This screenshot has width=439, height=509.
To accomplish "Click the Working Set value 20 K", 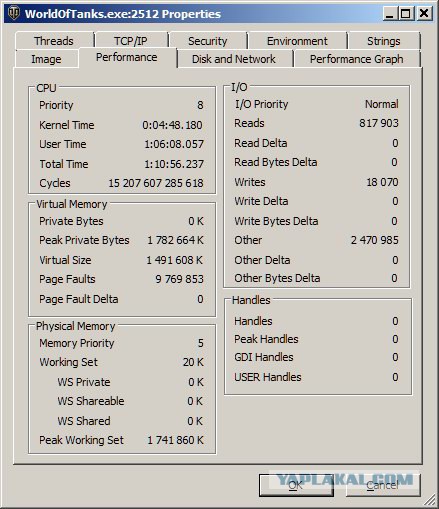I will point(193,362).
